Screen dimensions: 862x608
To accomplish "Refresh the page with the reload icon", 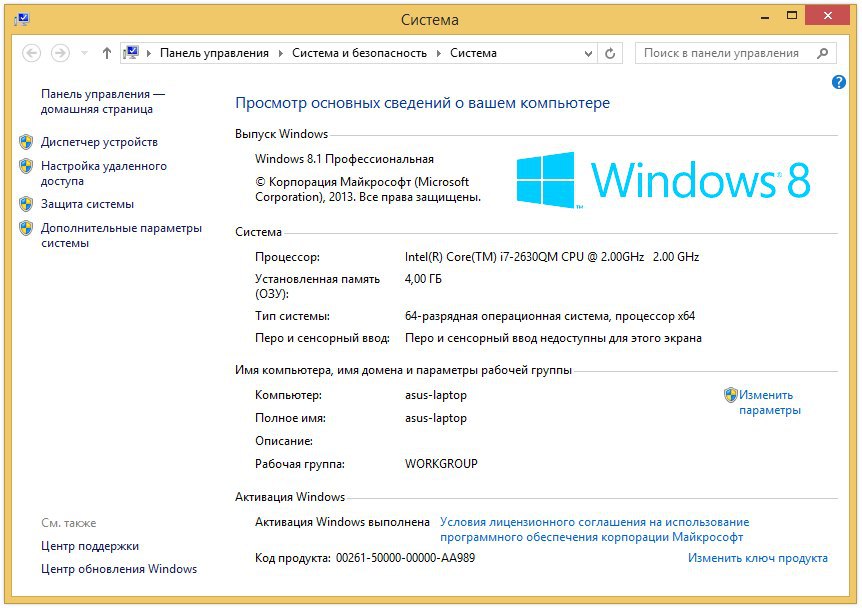I will [x=610, y=53].
